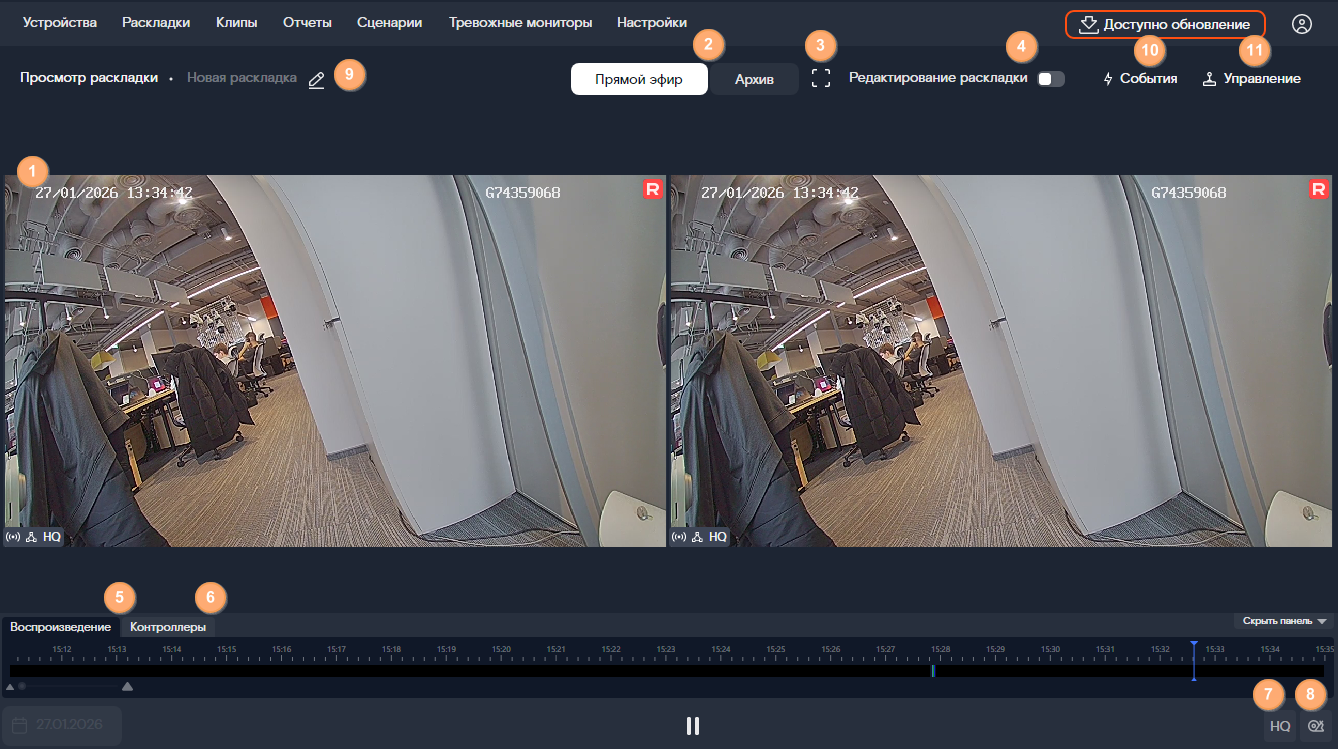Collapse panel via 'Скрыть панель' dropdown
1338x749 pixels.
point(1284,621)
